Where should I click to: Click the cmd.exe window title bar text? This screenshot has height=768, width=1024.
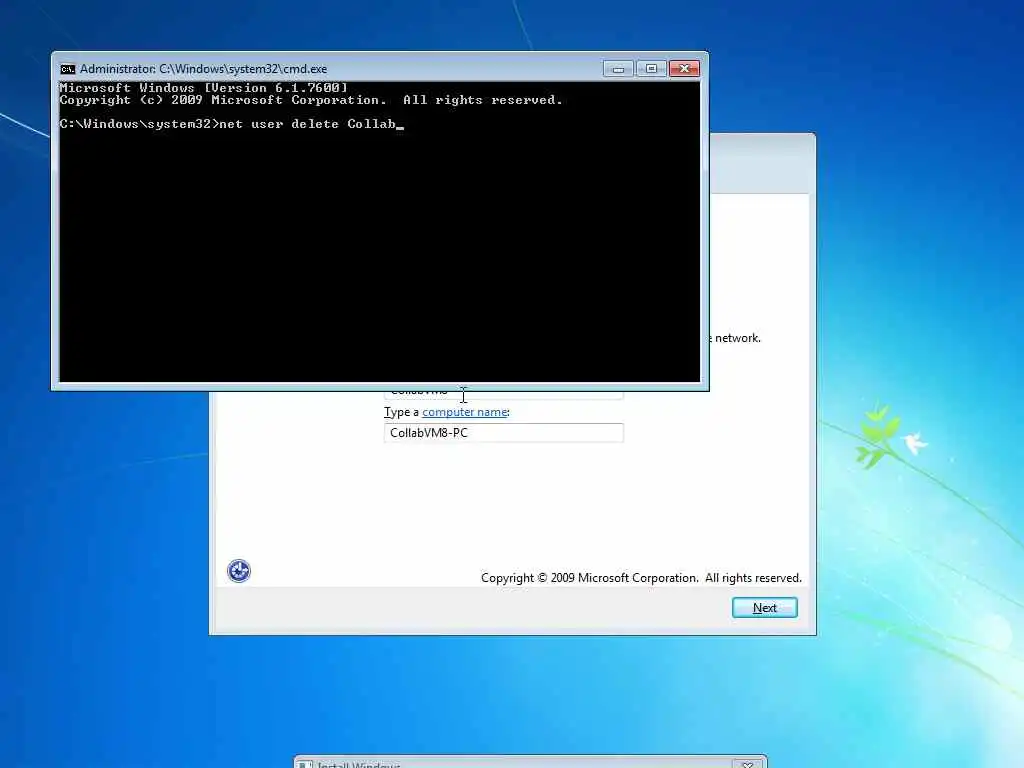point(203,69)
